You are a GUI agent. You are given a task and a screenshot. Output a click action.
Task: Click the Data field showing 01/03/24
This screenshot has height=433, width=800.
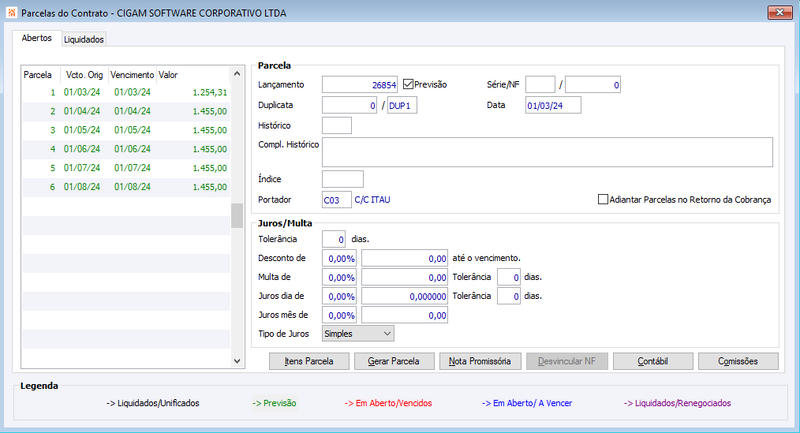point(553,105)
